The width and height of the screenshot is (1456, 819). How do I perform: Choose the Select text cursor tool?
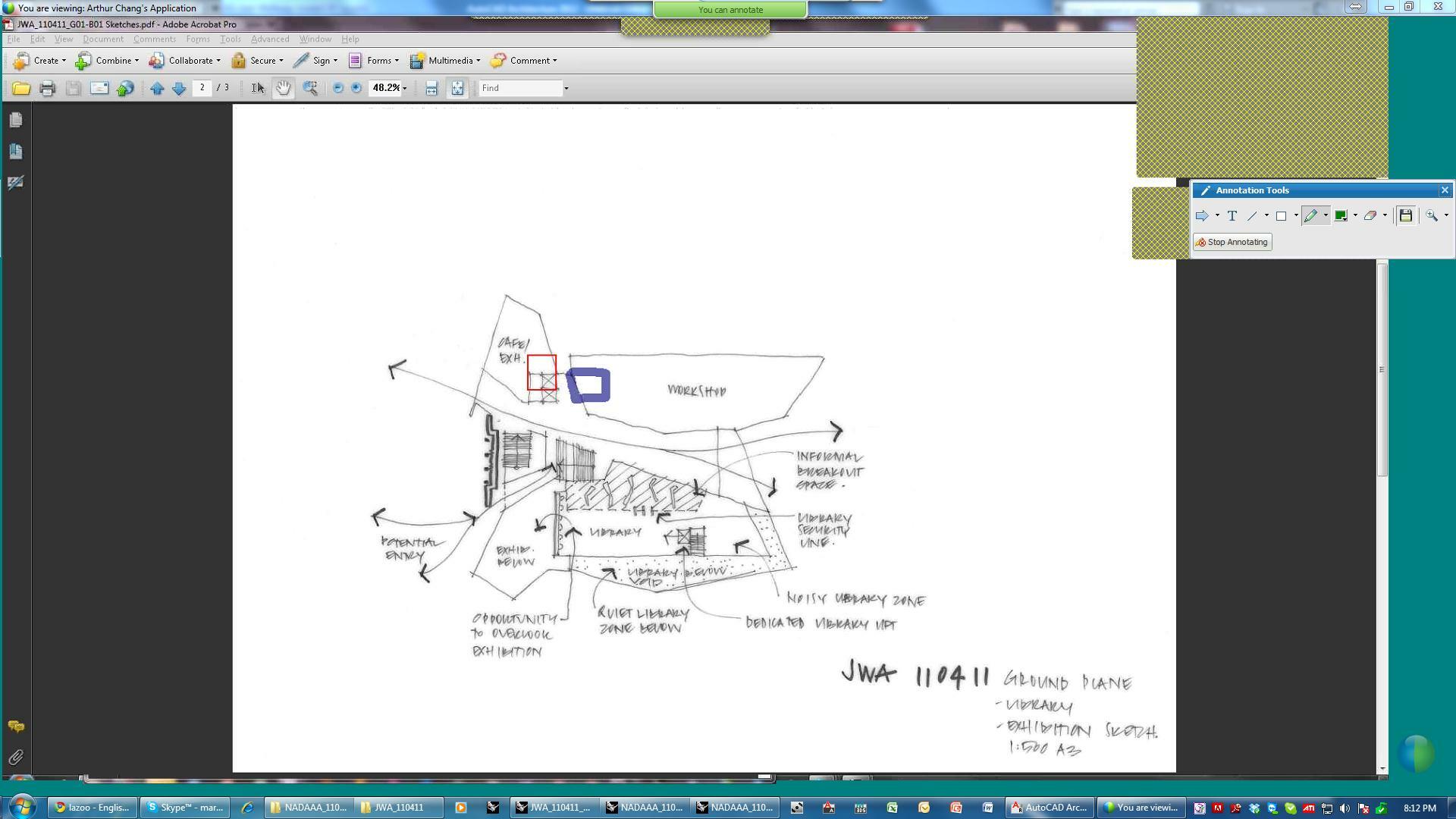tap(258, 88)
